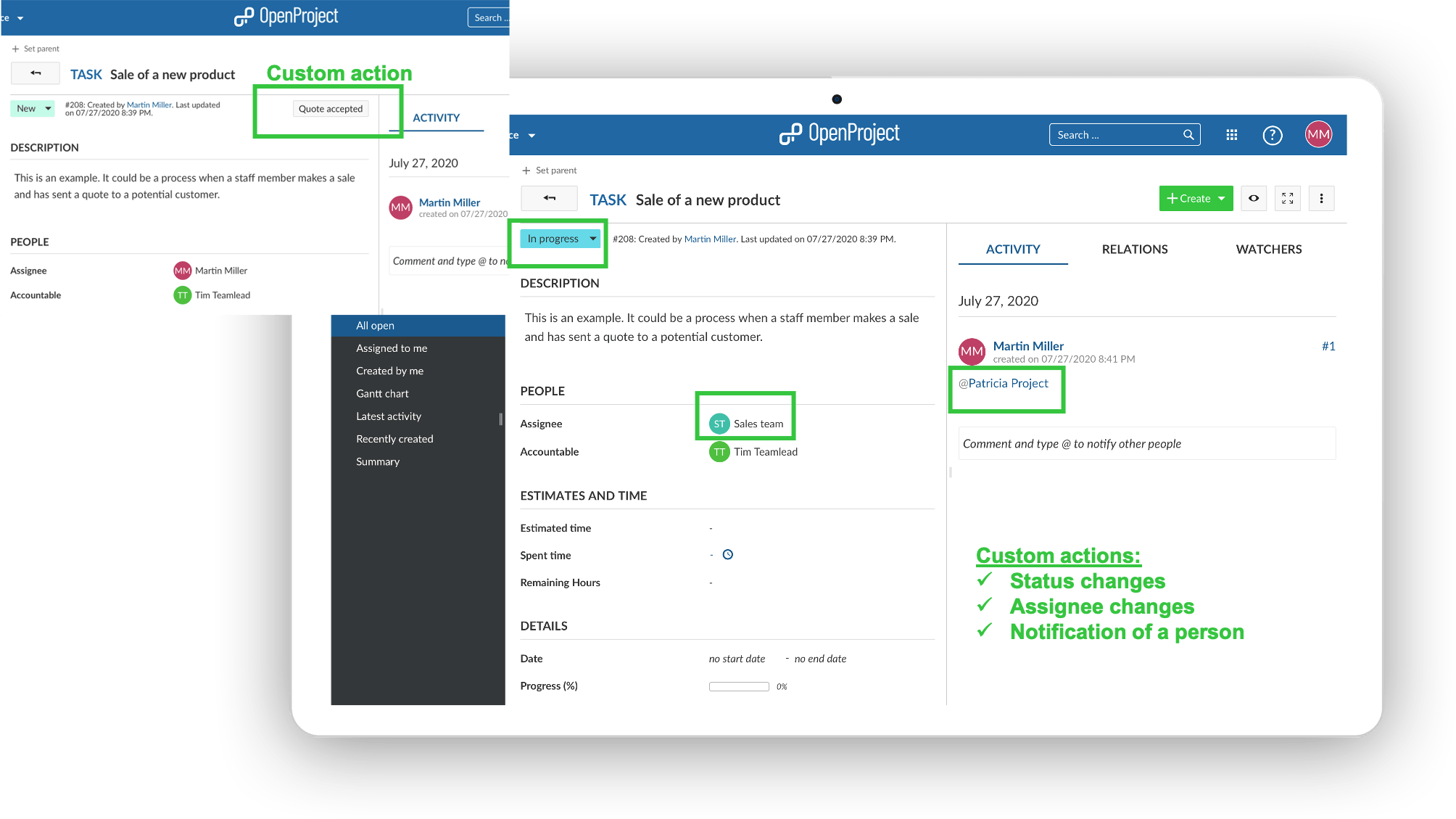
Task: Switch to the RELATIONS tab
Action: pos(1134,250)
